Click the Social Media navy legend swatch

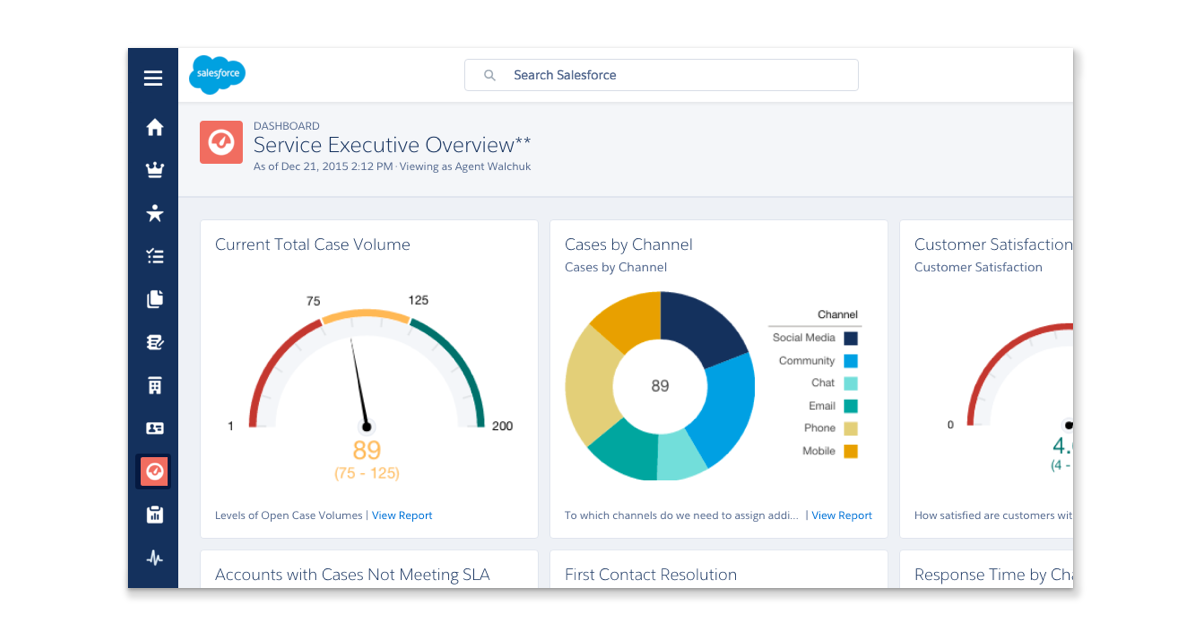(850, 338)
